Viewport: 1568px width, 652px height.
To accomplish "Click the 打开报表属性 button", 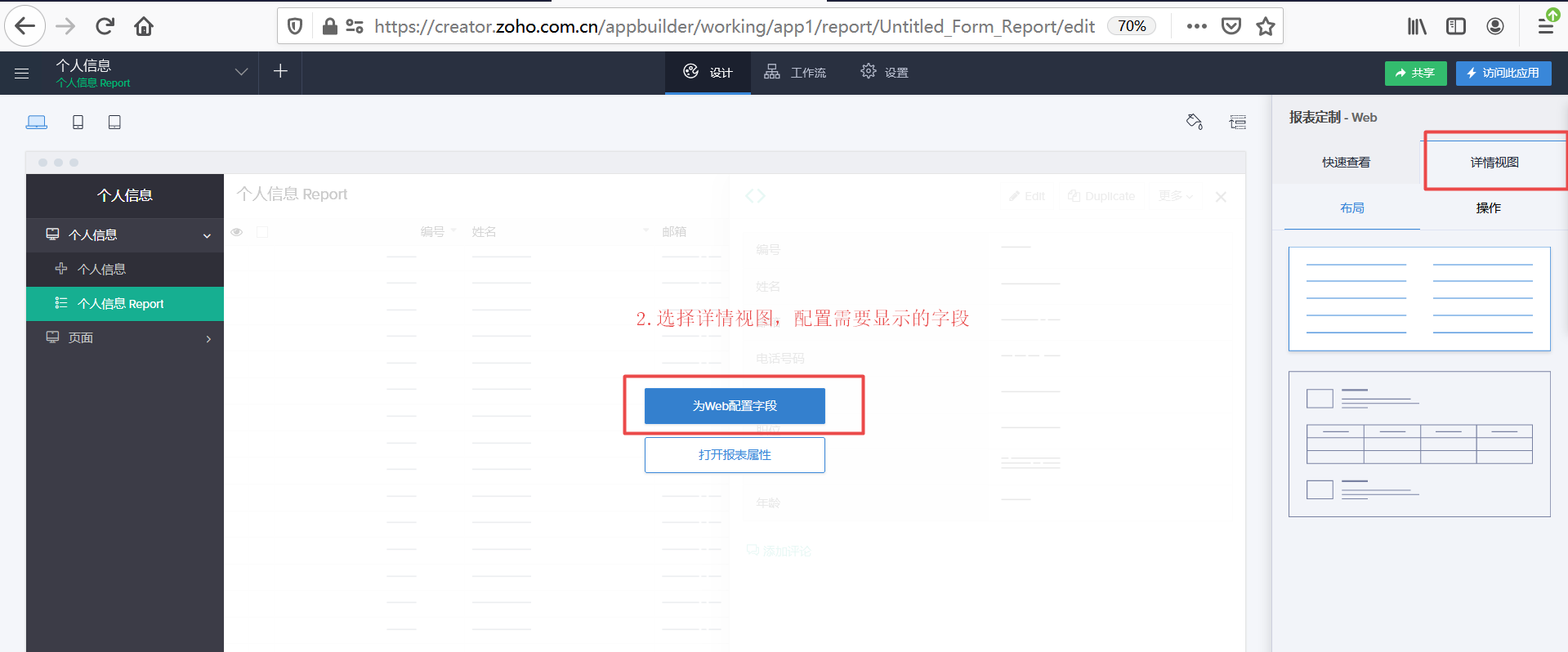I will click(734, 455).
